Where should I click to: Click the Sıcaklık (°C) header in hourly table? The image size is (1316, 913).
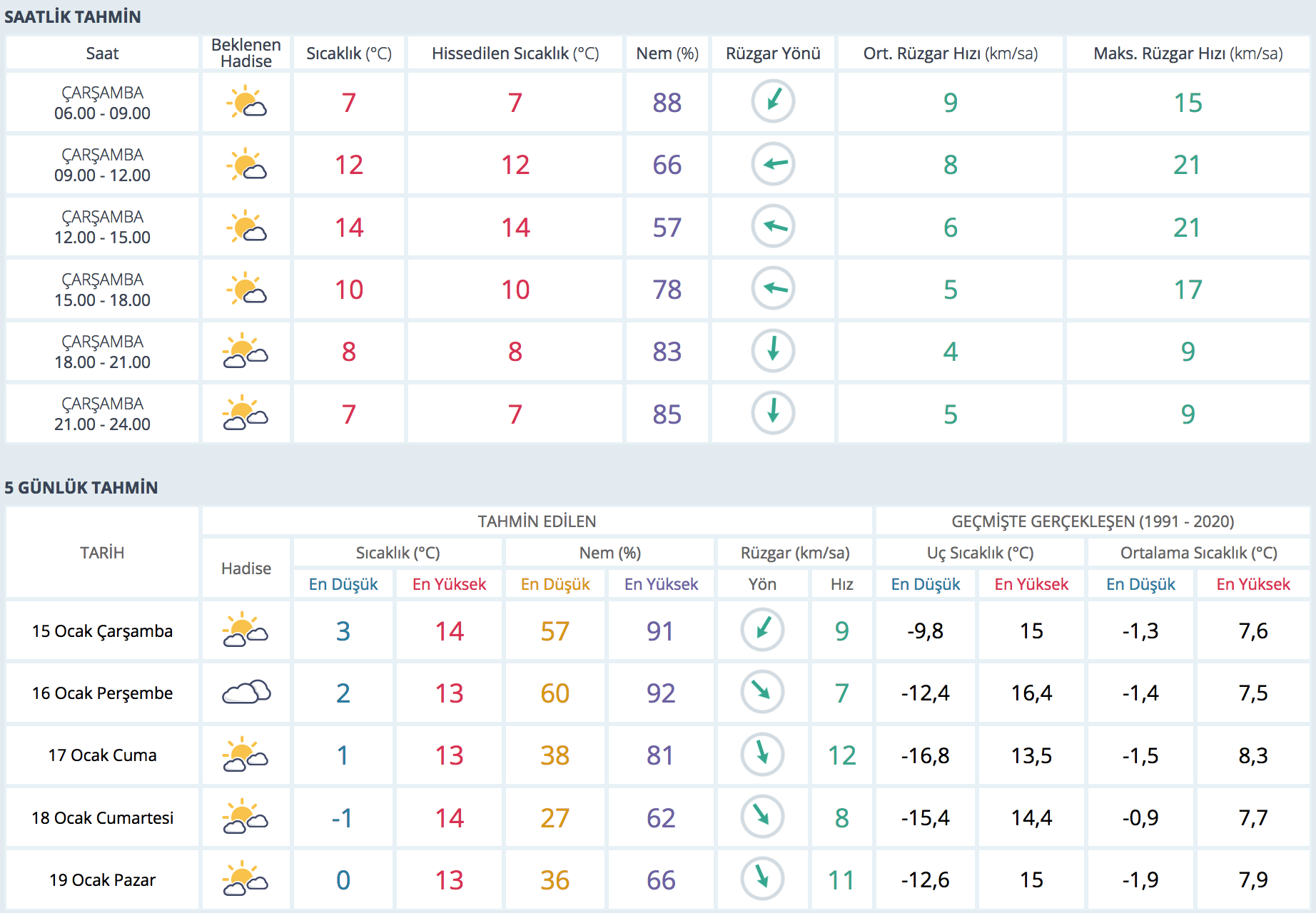tap(349, 53)
